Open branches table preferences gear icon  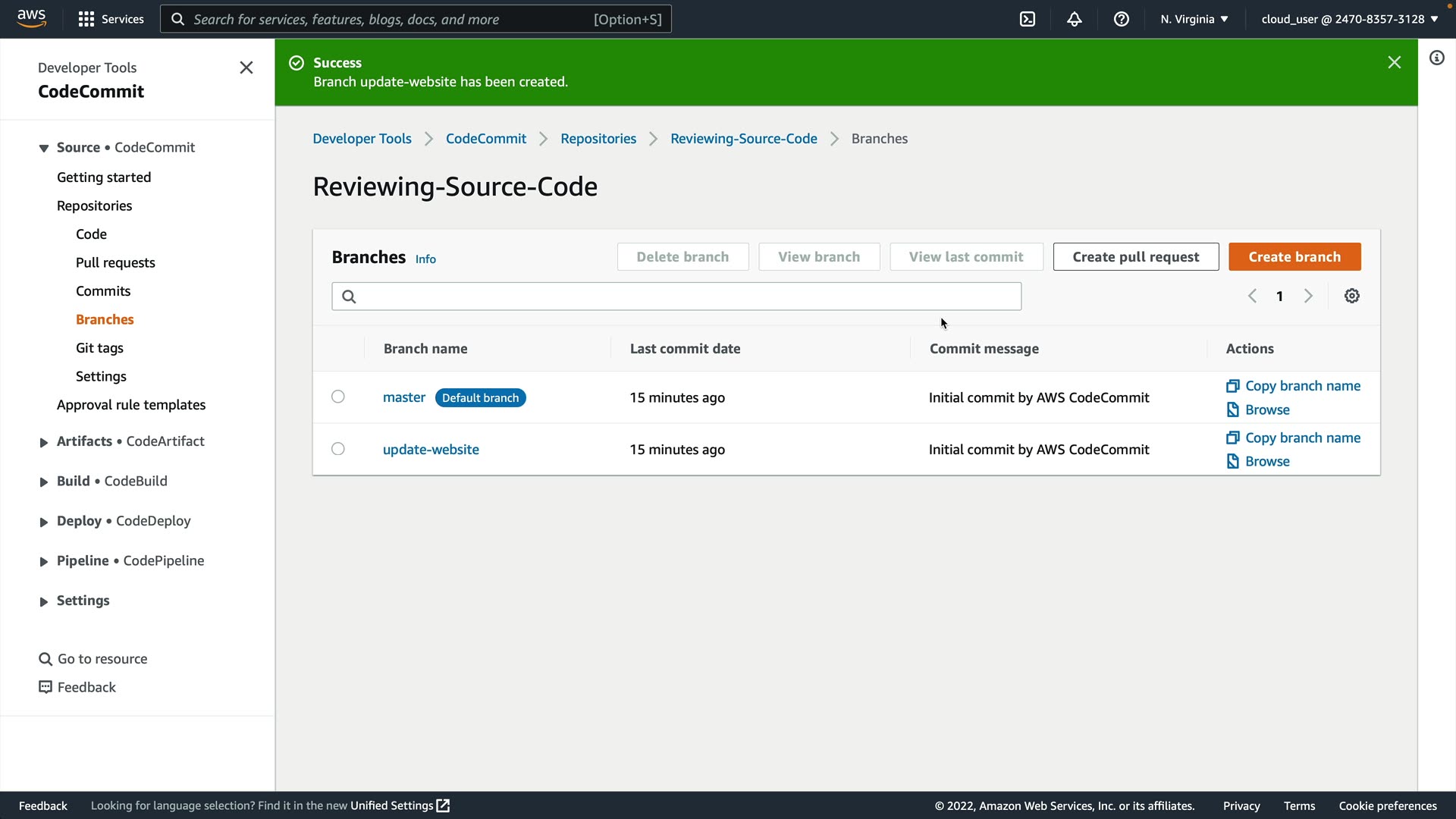(1352, 297)
